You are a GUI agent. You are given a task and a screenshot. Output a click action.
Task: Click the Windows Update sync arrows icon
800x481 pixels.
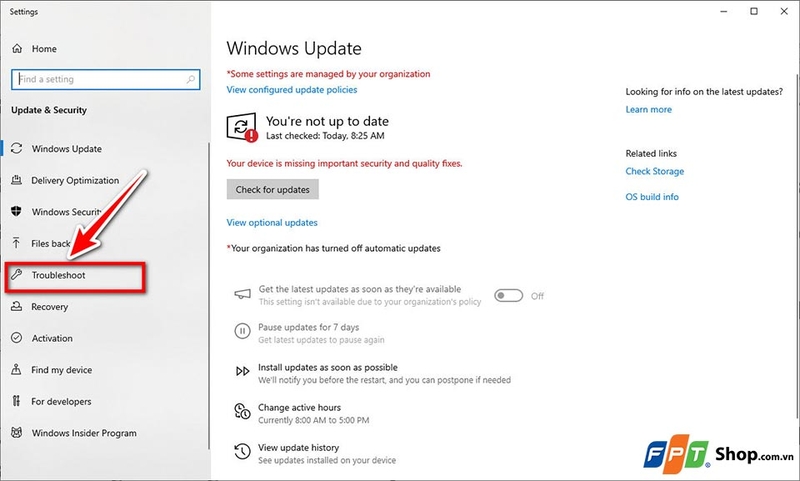coord(16,148)
